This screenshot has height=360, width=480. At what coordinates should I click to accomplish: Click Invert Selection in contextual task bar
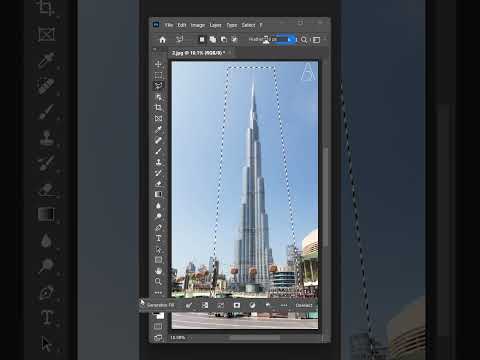click(x=205, y=305)
